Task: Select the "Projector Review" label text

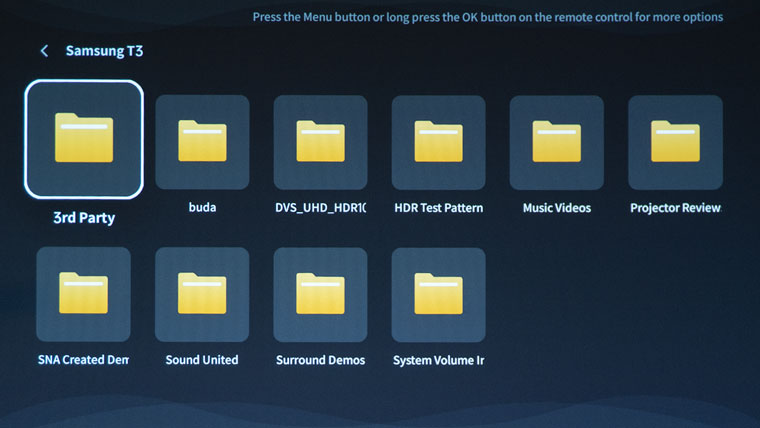Action: [675, 208]
